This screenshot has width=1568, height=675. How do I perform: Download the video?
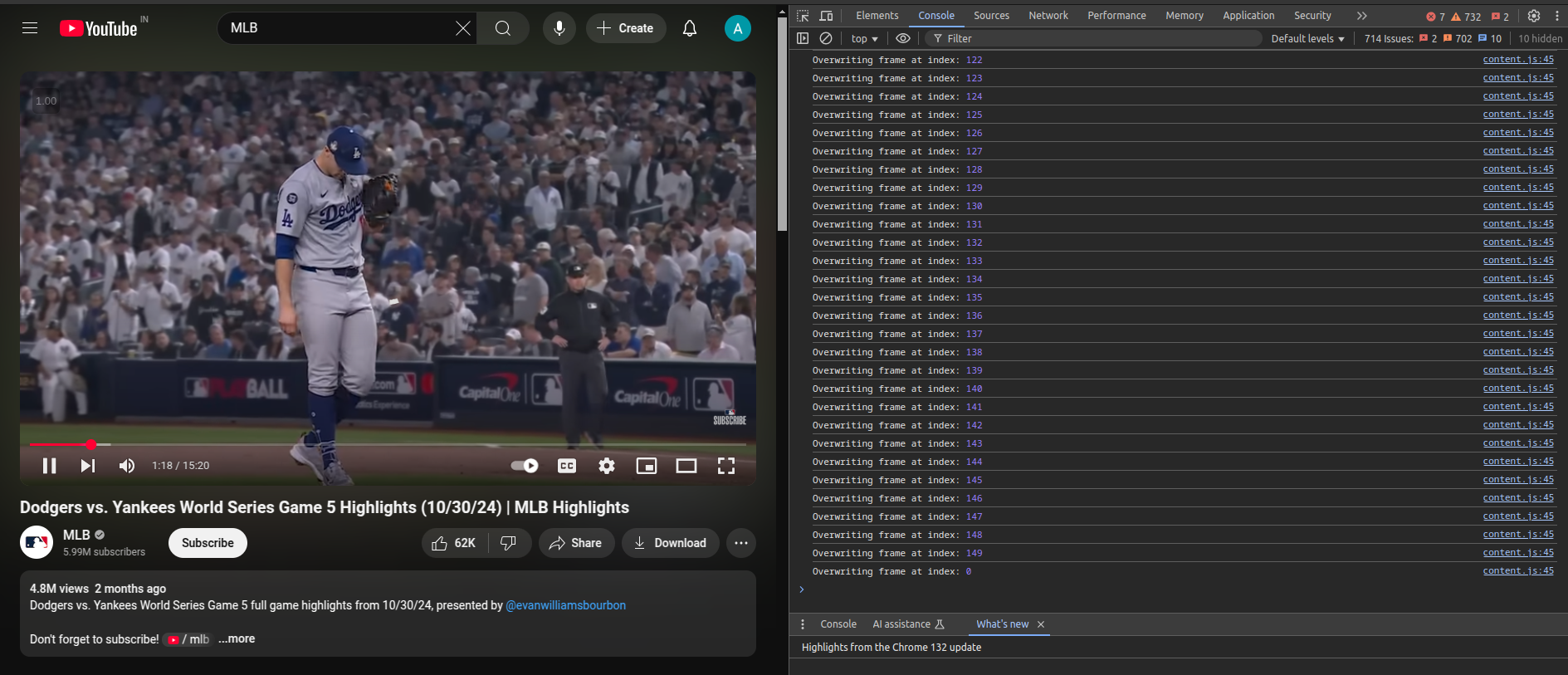pyautogui.click(x=670, y=543)
